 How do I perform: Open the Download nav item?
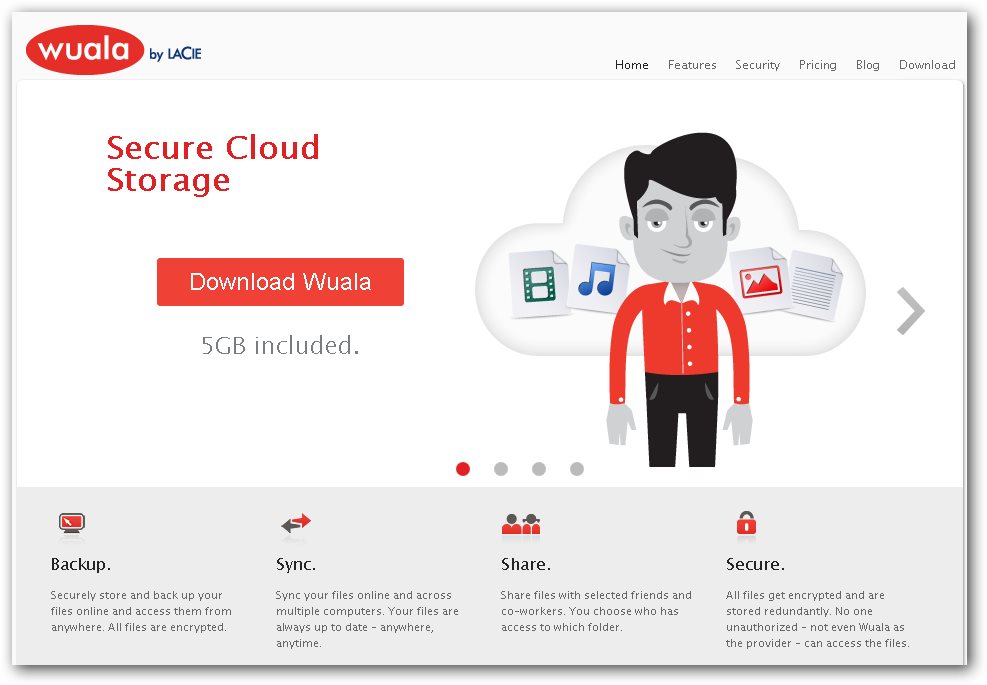point(927,65)
